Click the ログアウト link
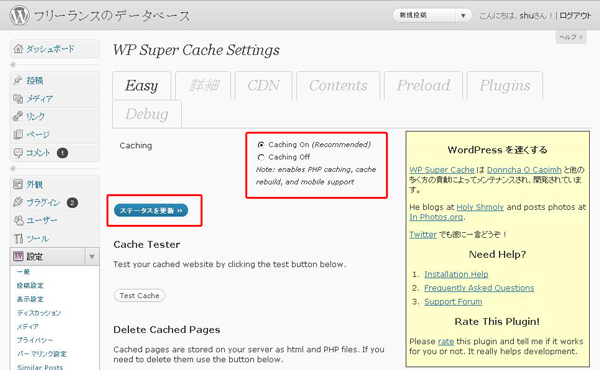 click(x=575, y=16)
